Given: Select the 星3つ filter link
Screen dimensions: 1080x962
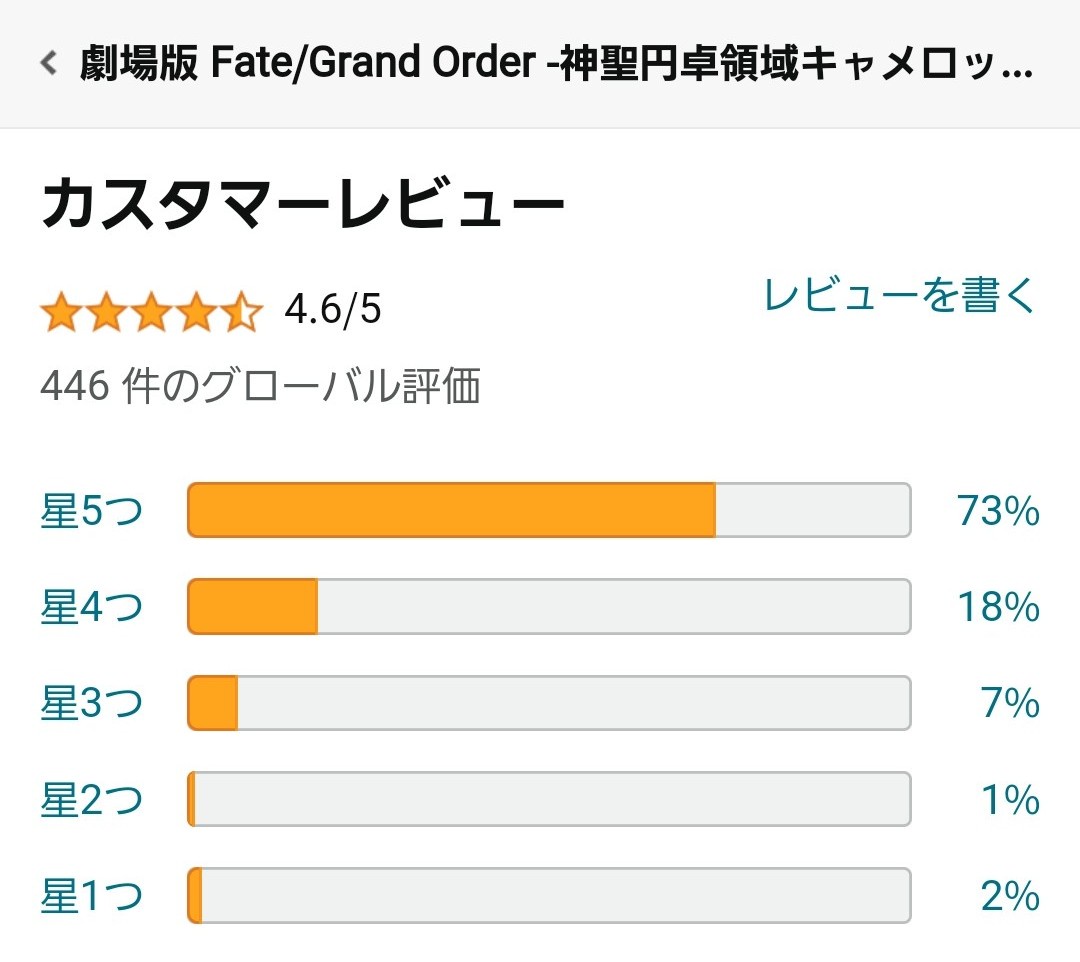Looking at the screenshot, I should [x=92, y=703].
